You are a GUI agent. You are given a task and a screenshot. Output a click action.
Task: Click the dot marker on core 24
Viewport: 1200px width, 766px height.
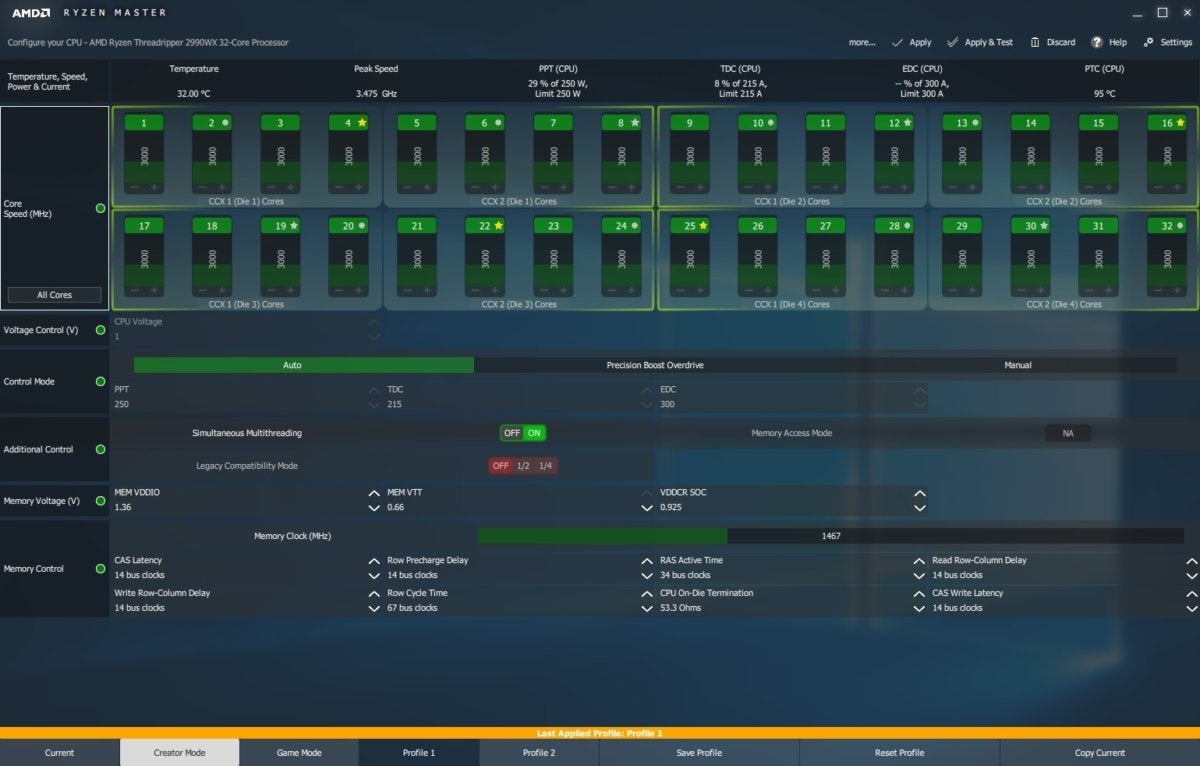pos(635,226)
